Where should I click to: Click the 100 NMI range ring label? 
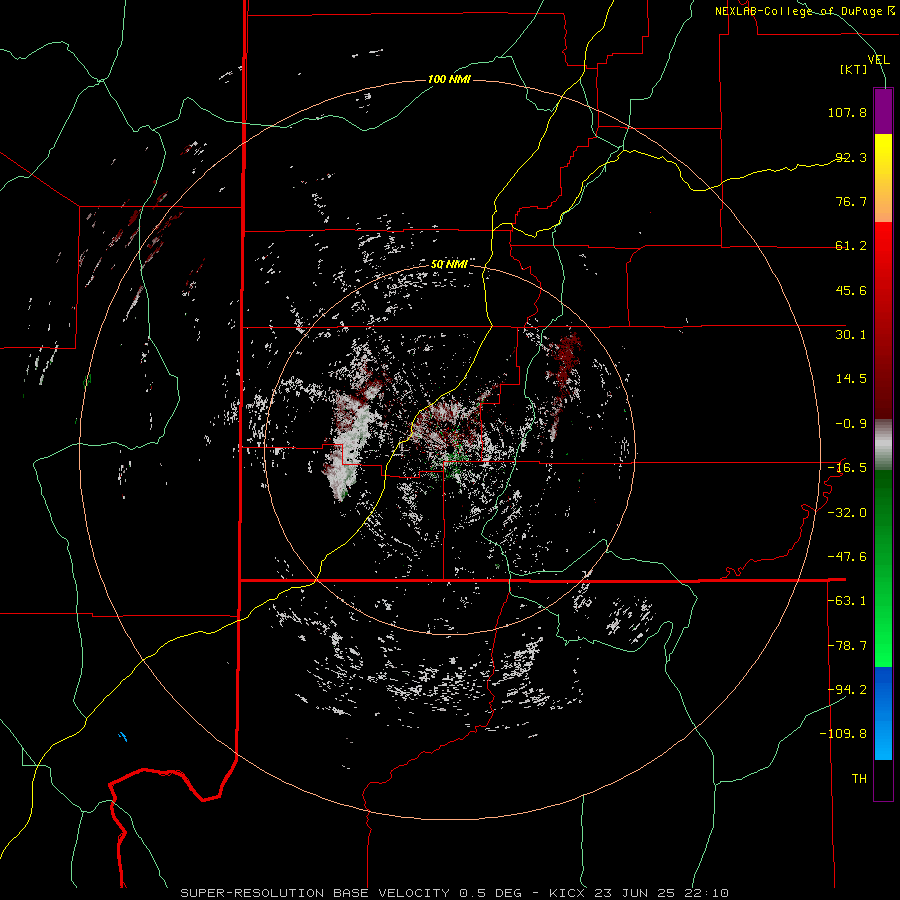point(449,79)
